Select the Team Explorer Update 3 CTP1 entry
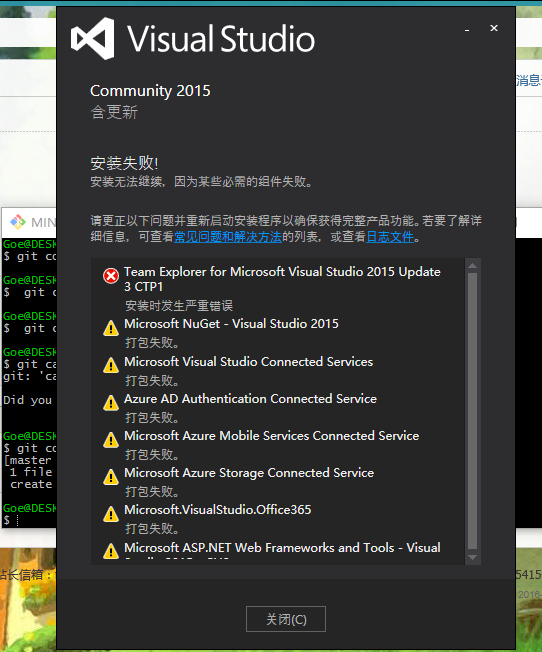Image resolution: width=542 pixels, height=652 pixels. pos(282,279)
